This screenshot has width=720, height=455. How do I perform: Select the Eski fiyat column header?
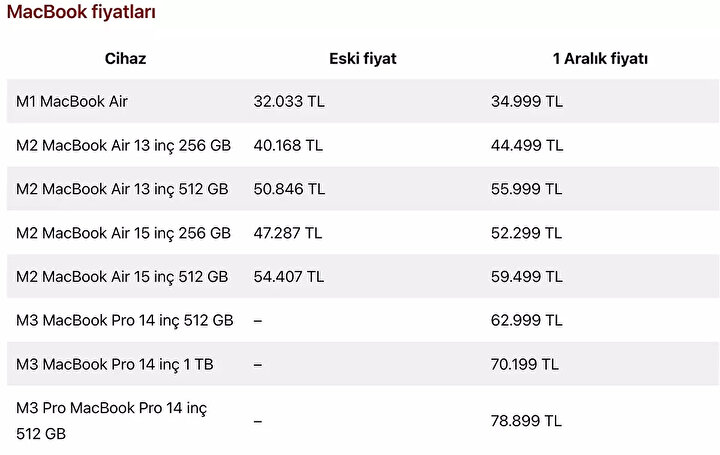(363, 59)
